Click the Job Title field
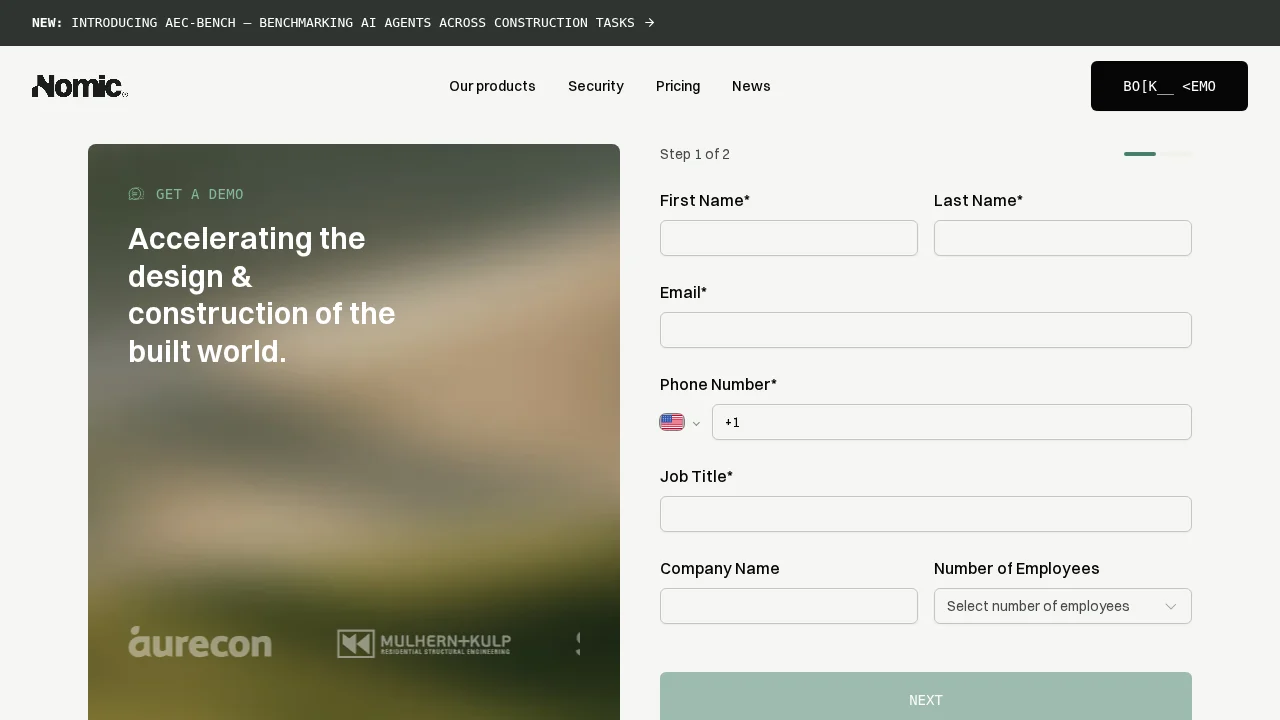 [925, 514]
